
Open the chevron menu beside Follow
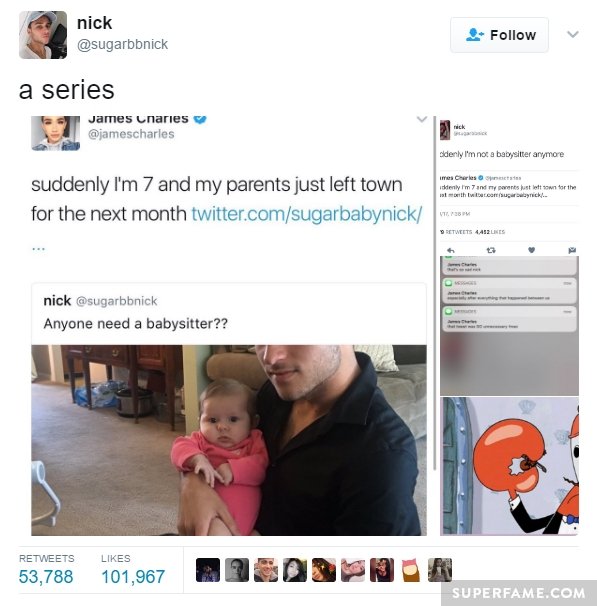tap(573, 34)
